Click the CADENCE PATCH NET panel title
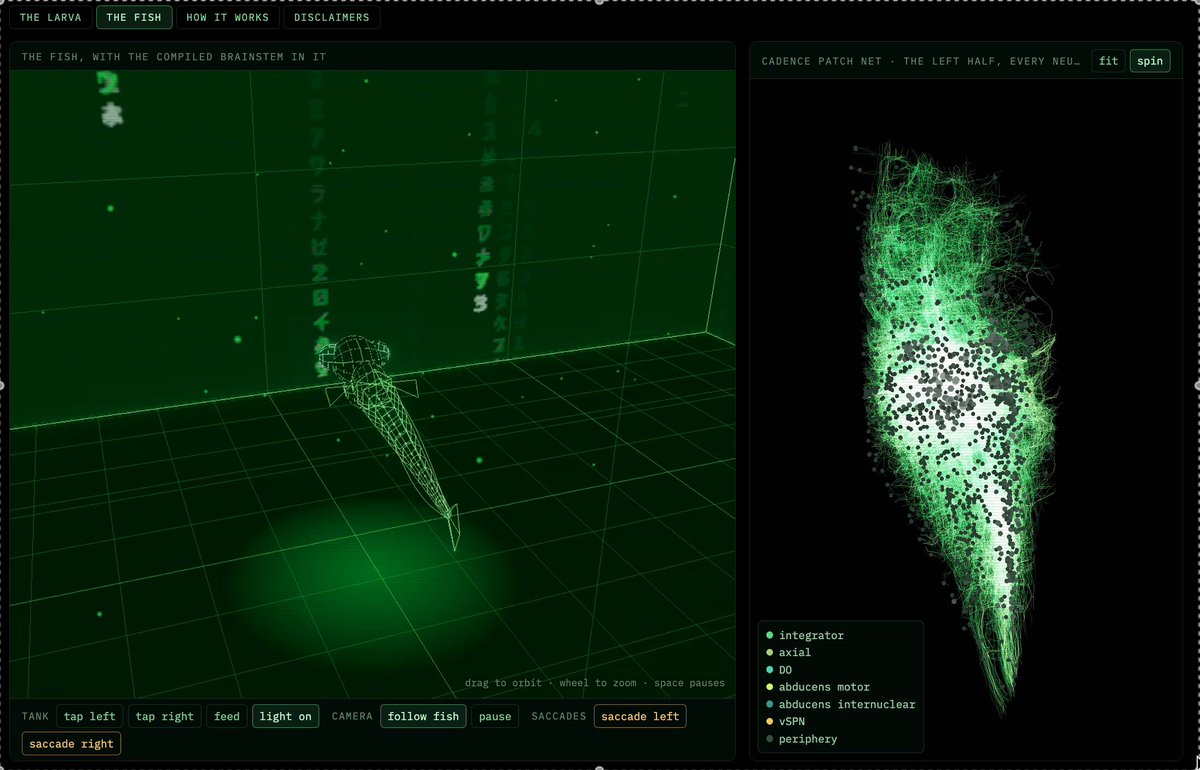This screenshot has height=770, width=1200. [x=921, y=61]
